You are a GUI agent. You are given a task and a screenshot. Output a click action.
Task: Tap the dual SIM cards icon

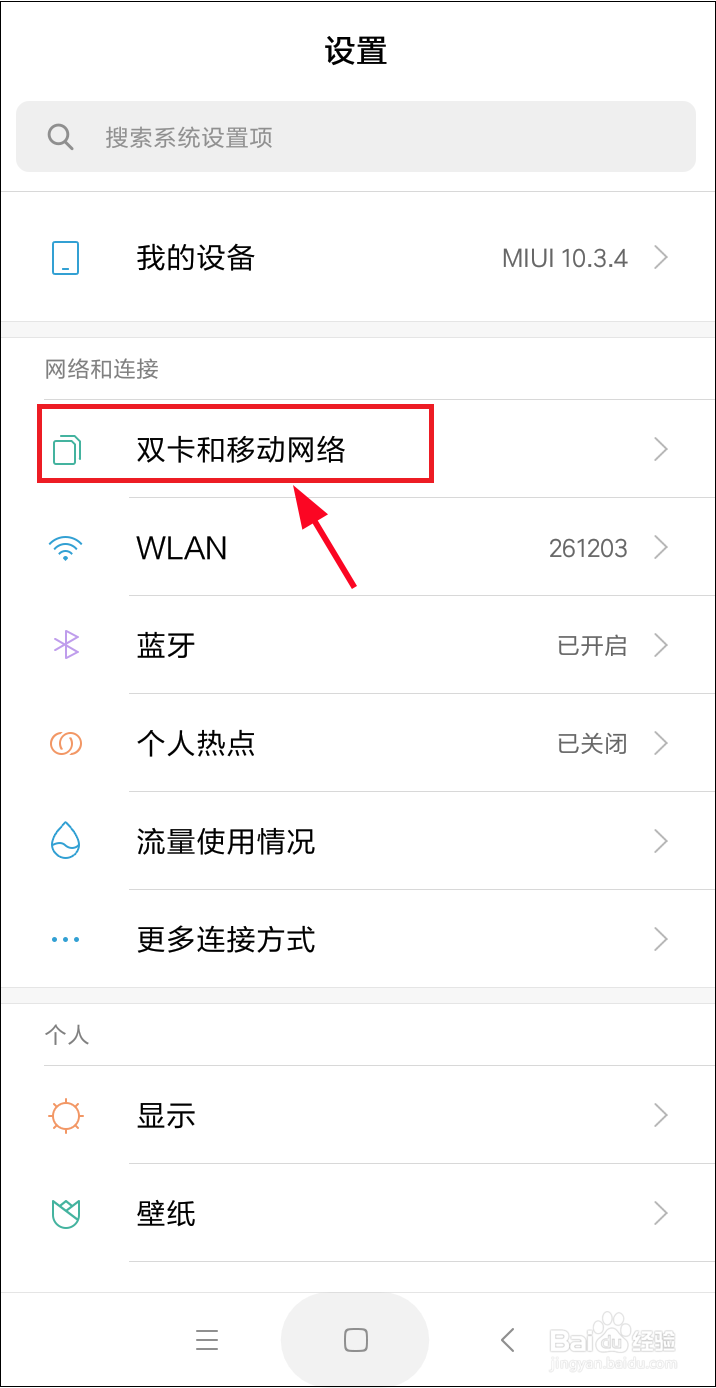click(x=66, y=450)
